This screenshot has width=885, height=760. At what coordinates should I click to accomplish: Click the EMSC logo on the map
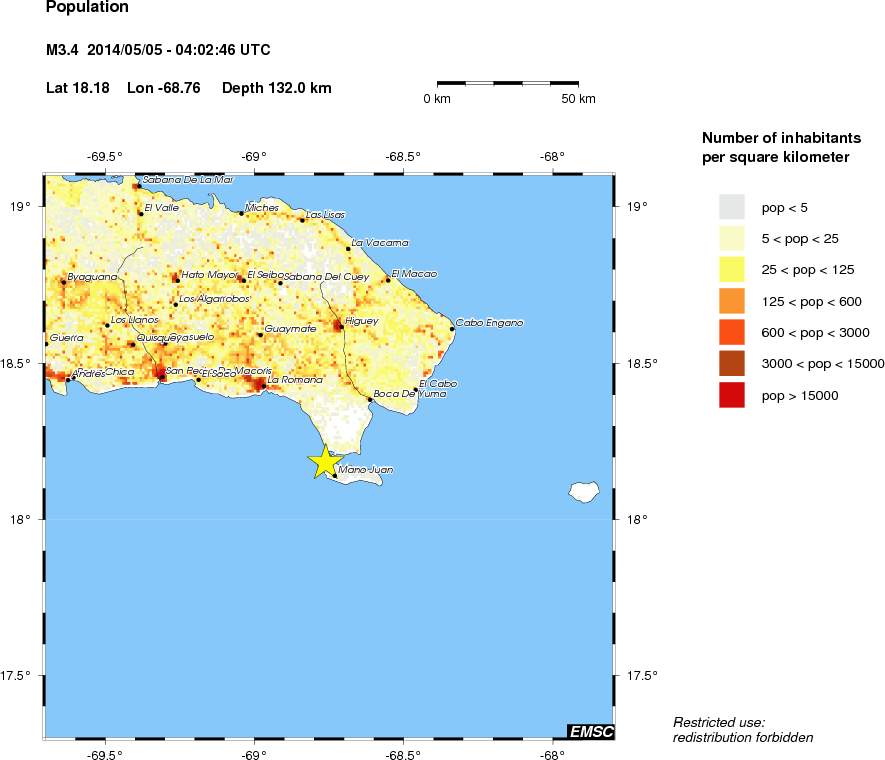[x=590, y=731]
